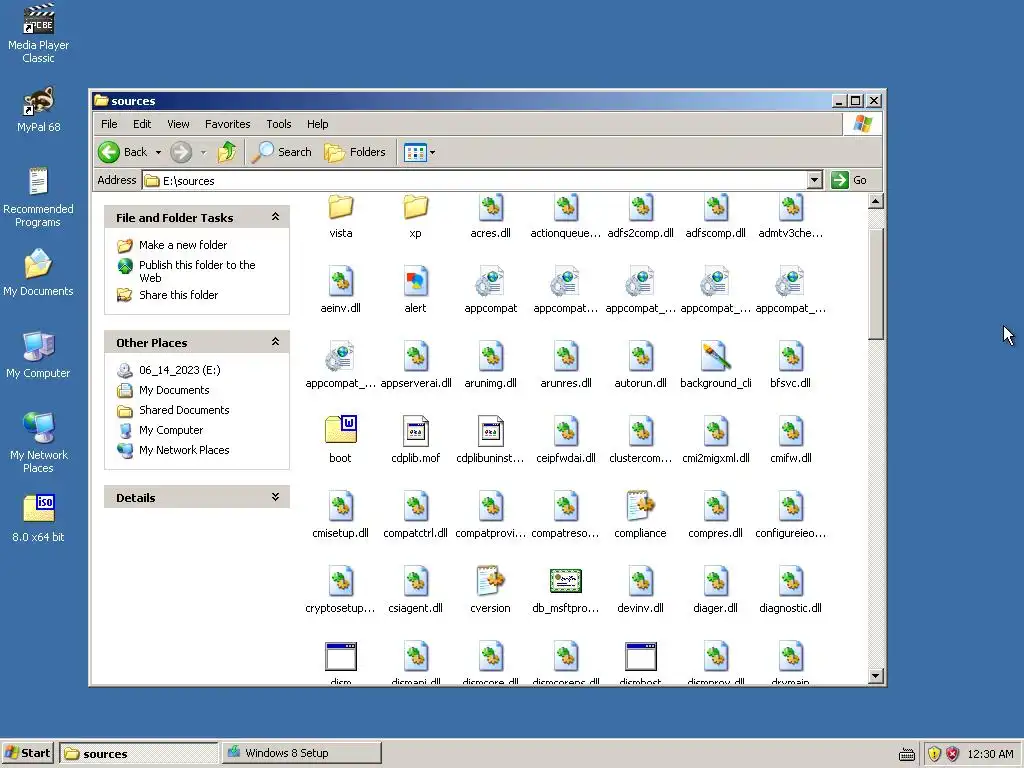This screenshot has height=768, width=1024.
Task: Click the Views toolbar icon
Action: click(x=415, y=153)
